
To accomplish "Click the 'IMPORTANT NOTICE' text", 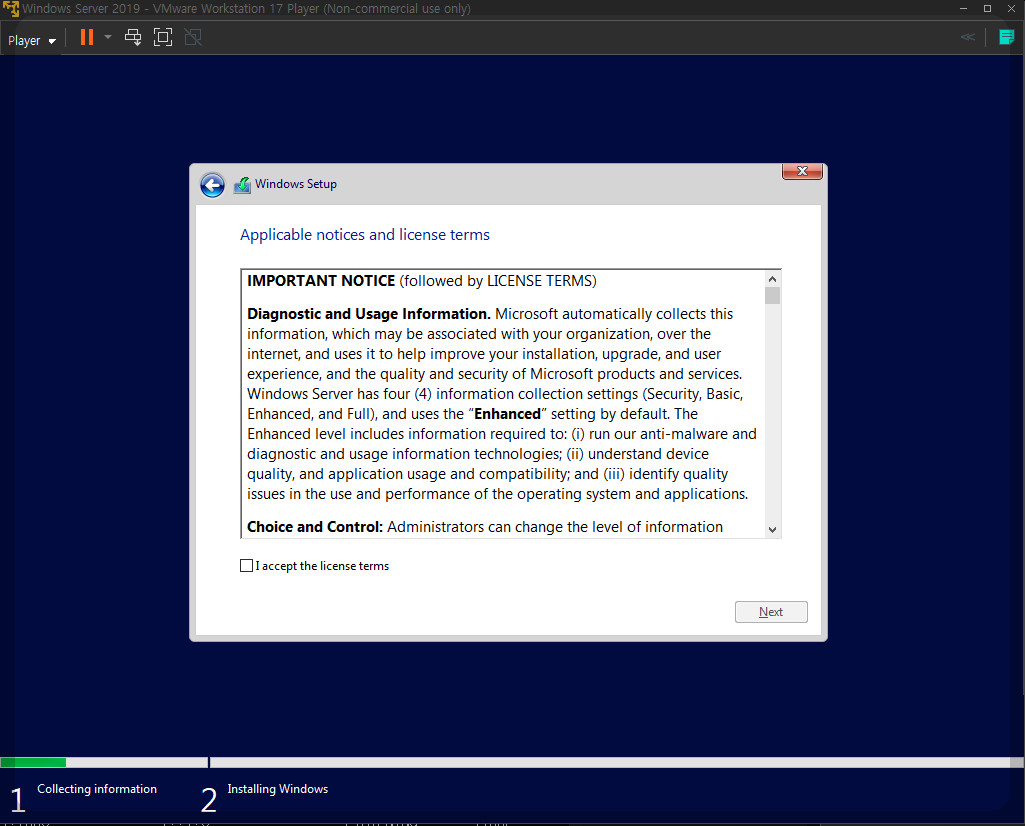I will [321, 281].
